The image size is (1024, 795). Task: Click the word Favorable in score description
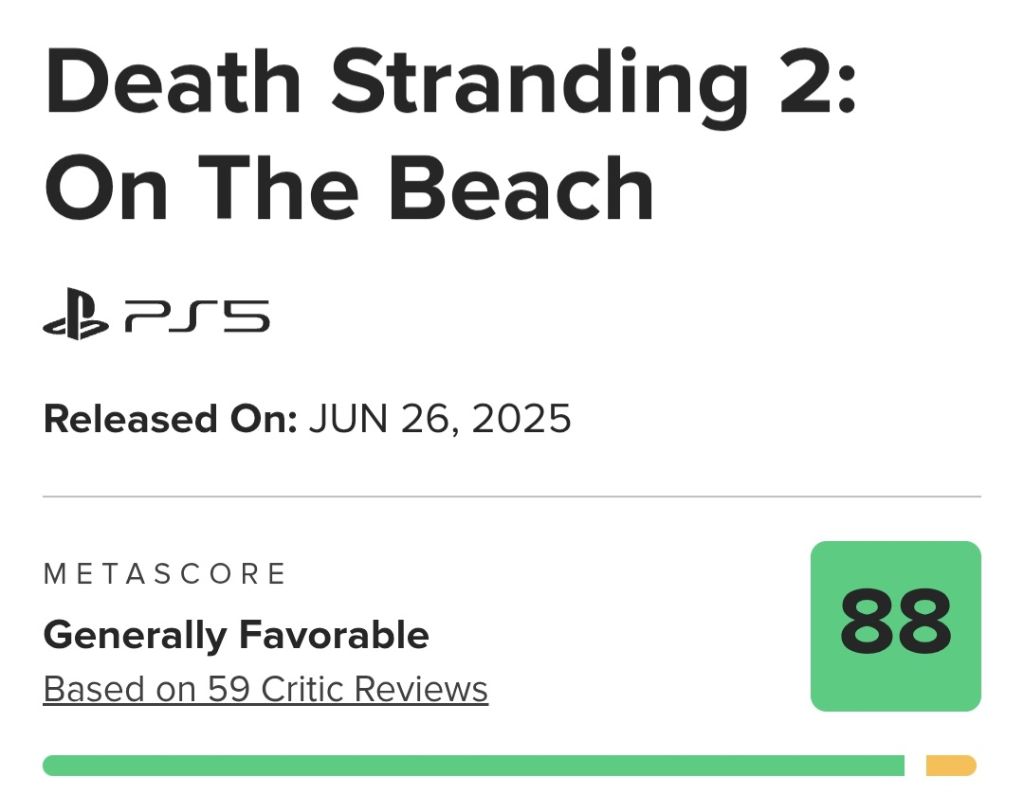(334, 635)
